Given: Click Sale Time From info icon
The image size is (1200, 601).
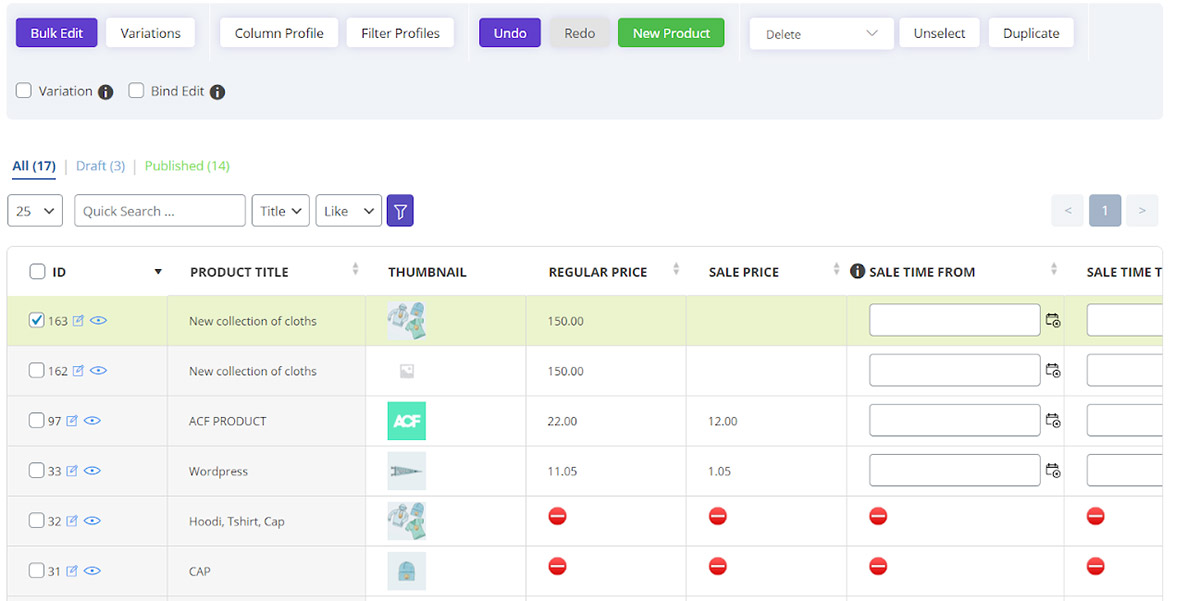Looking at the screenshot, I should [857, 271].
